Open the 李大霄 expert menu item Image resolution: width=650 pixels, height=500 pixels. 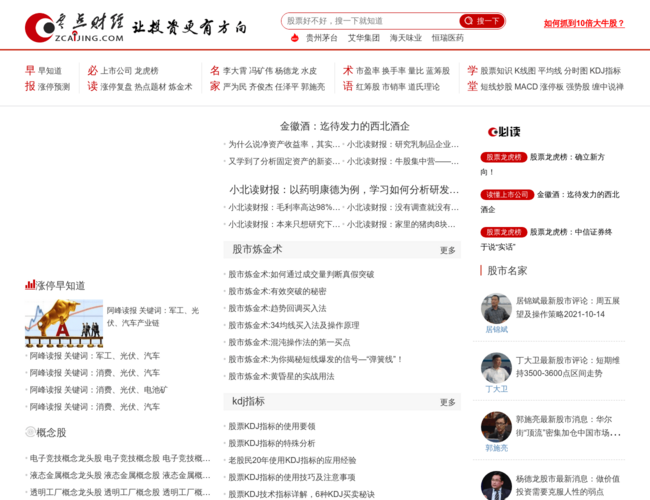click(x=235, y=71)
